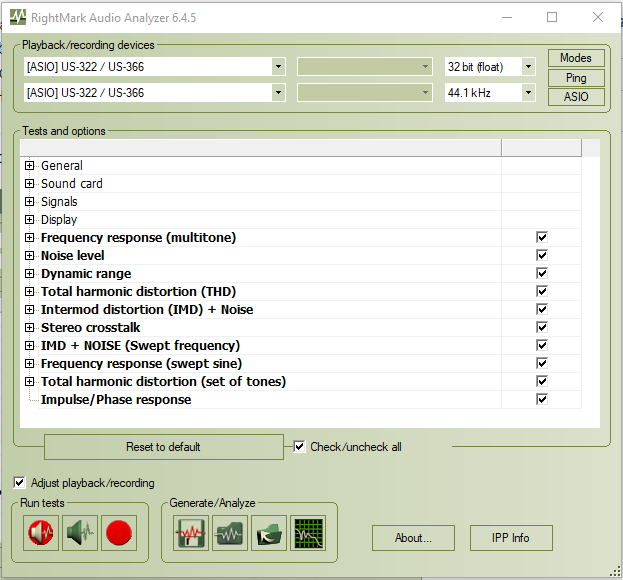Toggle THD (set of tones) checkbox
The image size is (623, 580).
click(x=542, y=381)
